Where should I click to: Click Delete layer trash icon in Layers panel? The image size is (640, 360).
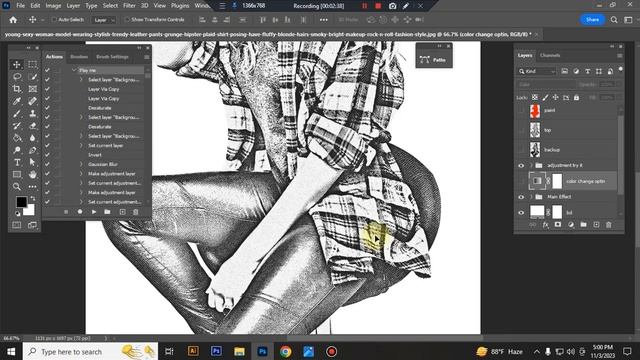tap(609, 225)
